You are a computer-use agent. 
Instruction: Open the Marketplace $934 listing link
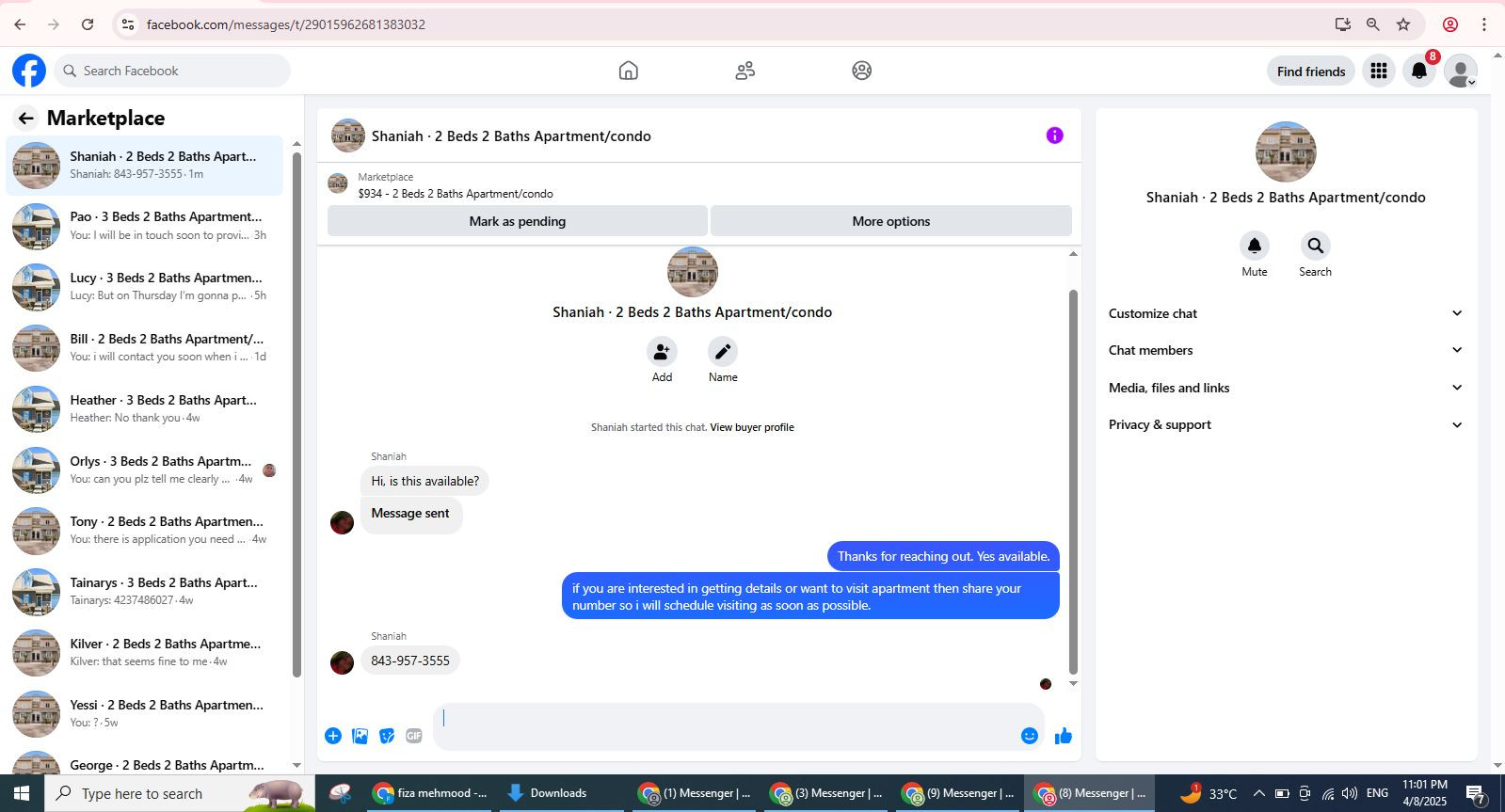pyautogui.click(x=456, y=194)
